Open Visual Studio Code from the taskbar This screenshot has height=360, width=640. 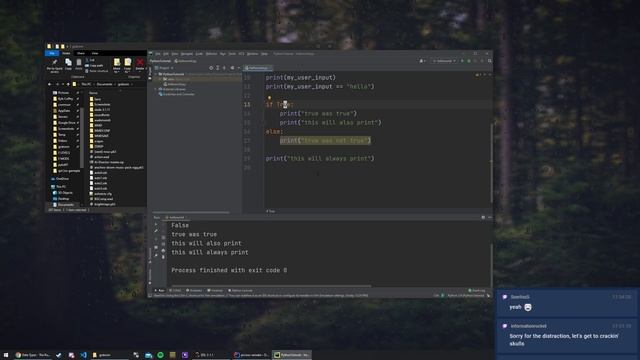pos(83,355)
